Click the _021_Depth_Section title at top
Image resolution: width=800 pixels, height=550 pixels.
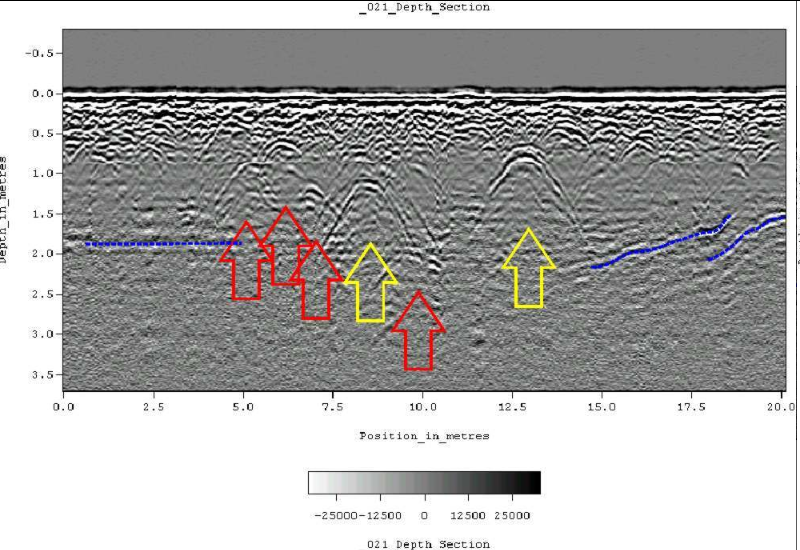[x=424, y=7]
